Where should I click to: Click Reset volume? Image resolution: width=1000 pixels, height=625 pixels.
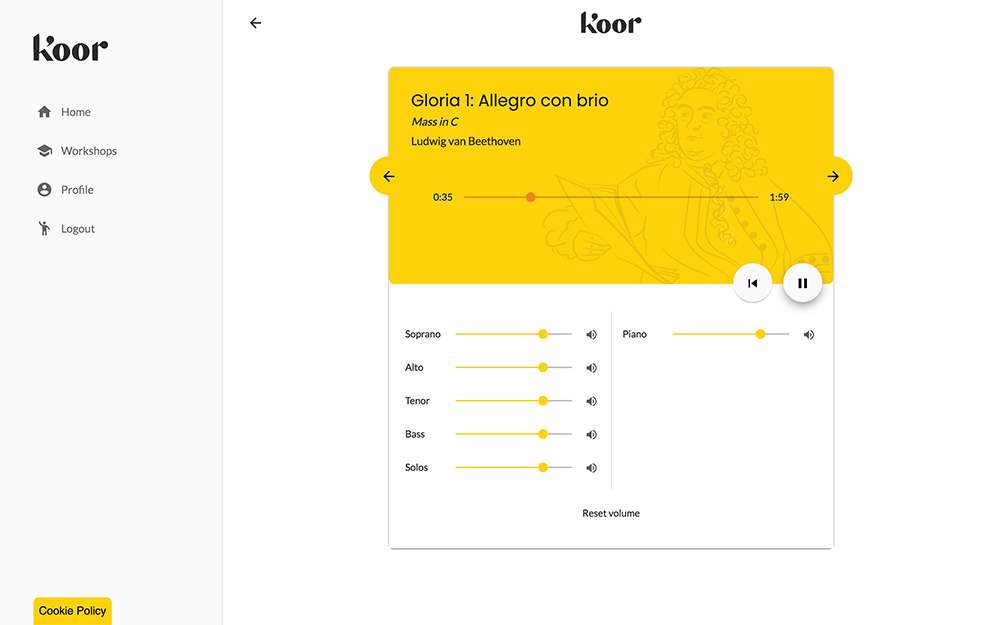611,513
